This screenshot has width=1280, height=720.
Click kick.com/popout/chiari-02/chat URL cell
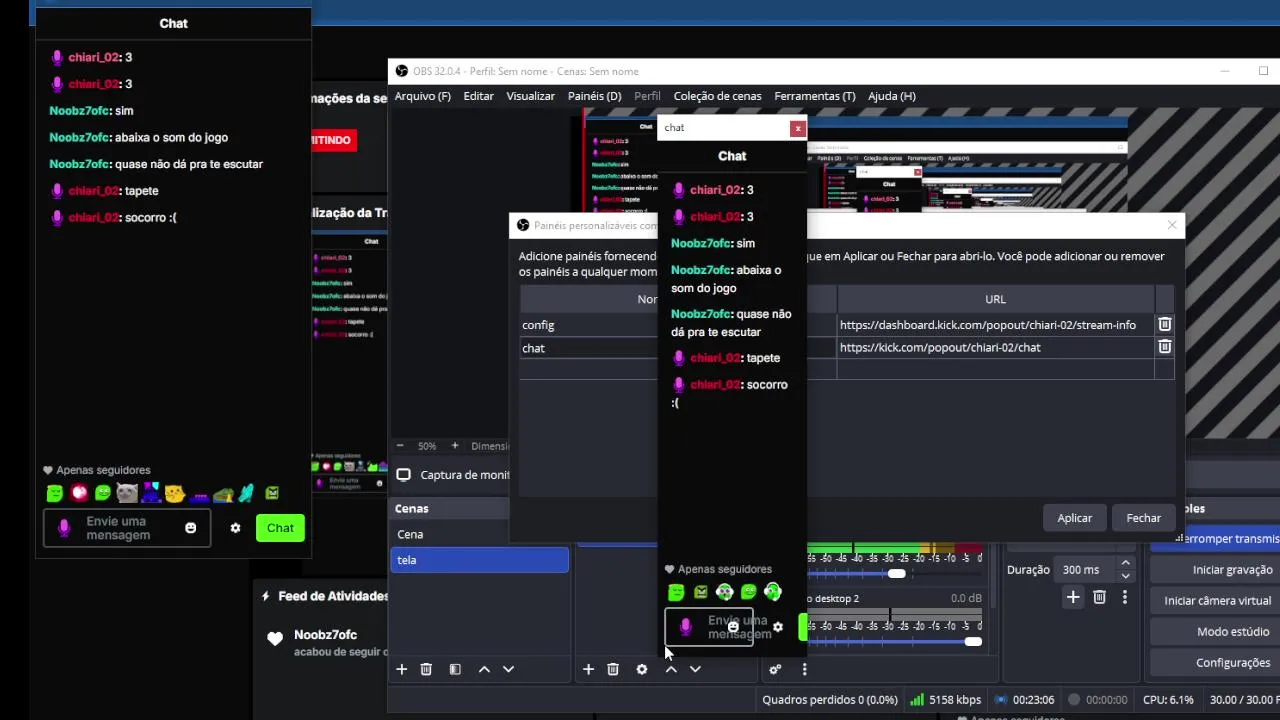[x=995, y=347]
